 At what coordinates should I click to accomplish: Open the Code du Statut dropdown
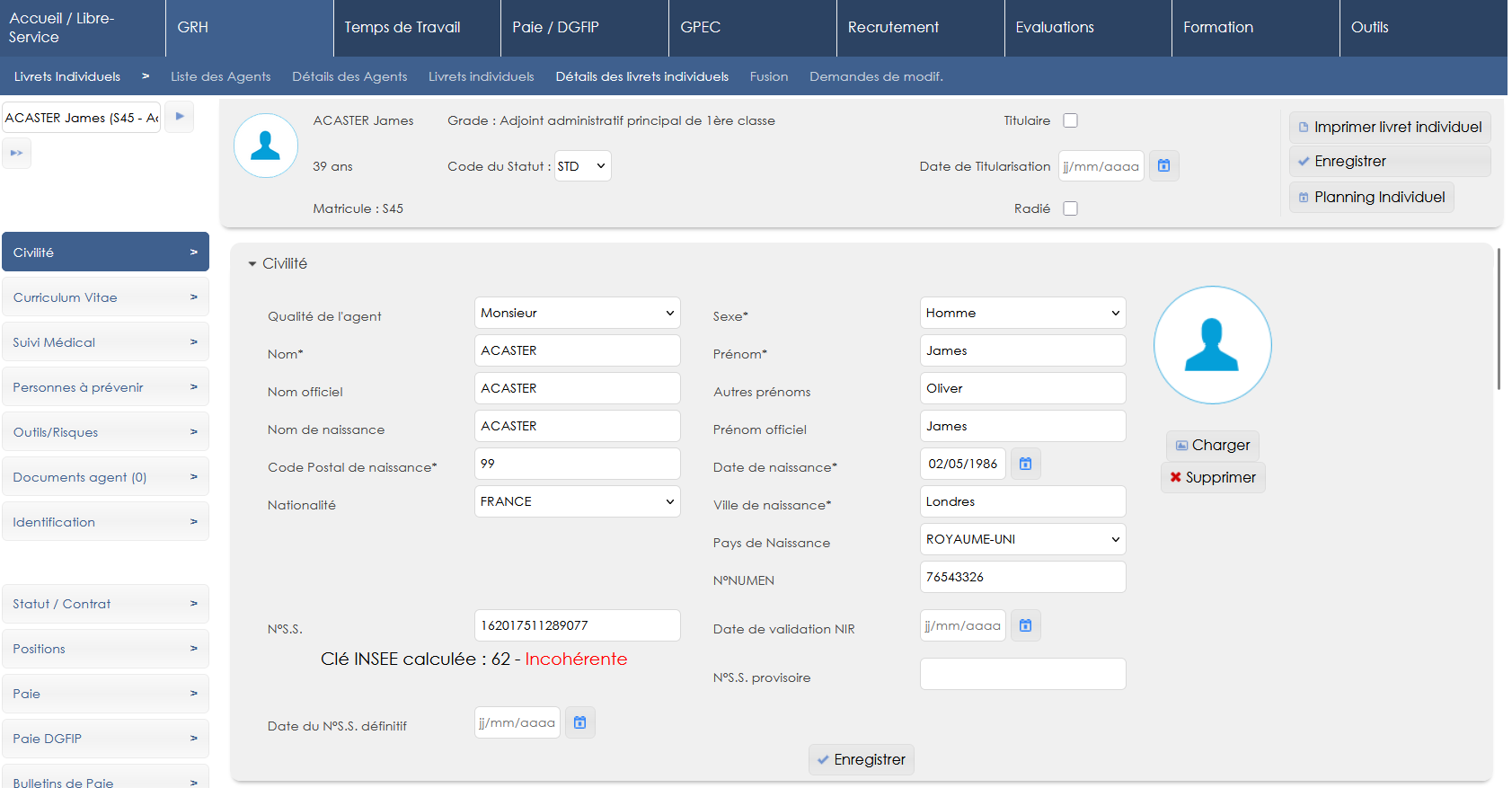pyautogui.click(x=582, y=166)
